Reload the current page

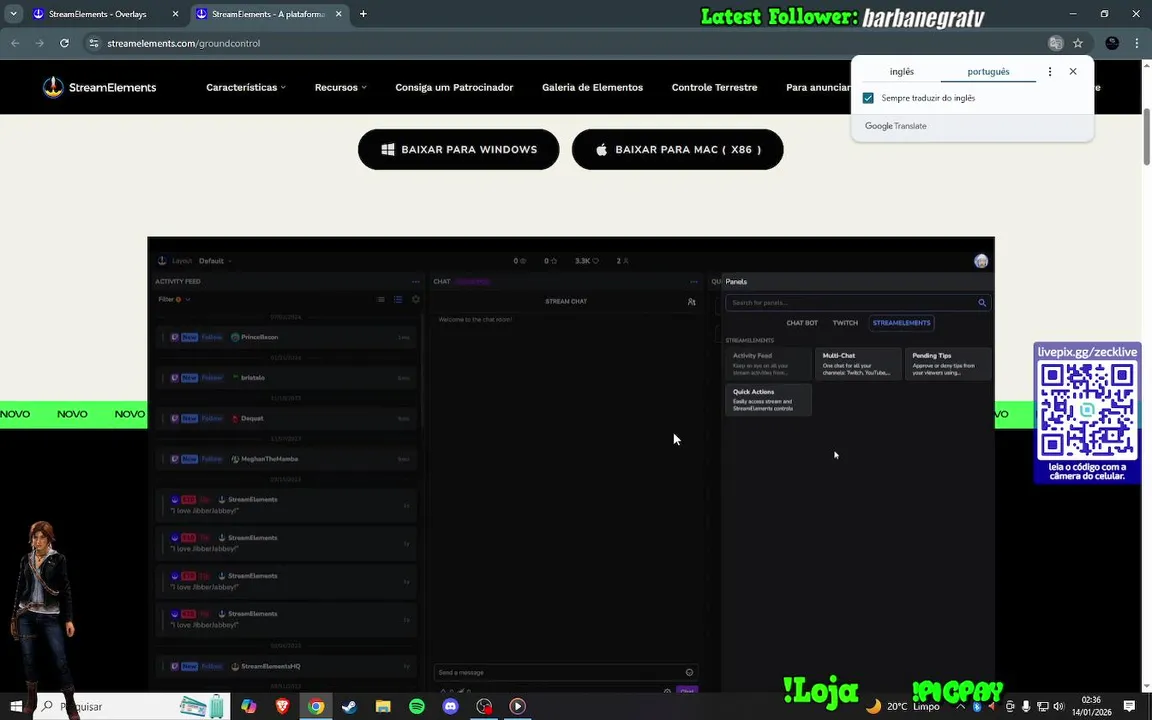coord(65,43)
